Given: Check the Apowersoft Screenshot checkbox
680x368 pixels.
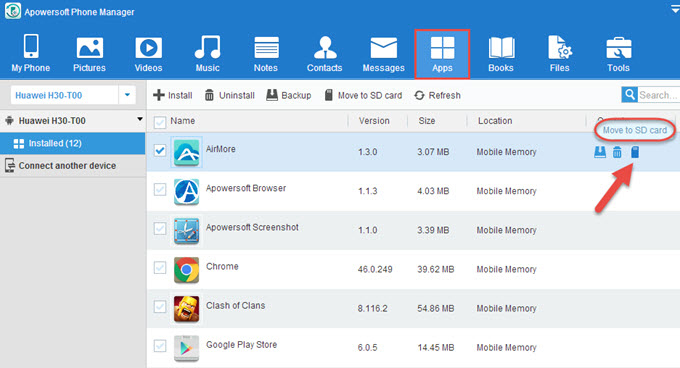Looking at the screenshot, I should [x=160, y=228].
